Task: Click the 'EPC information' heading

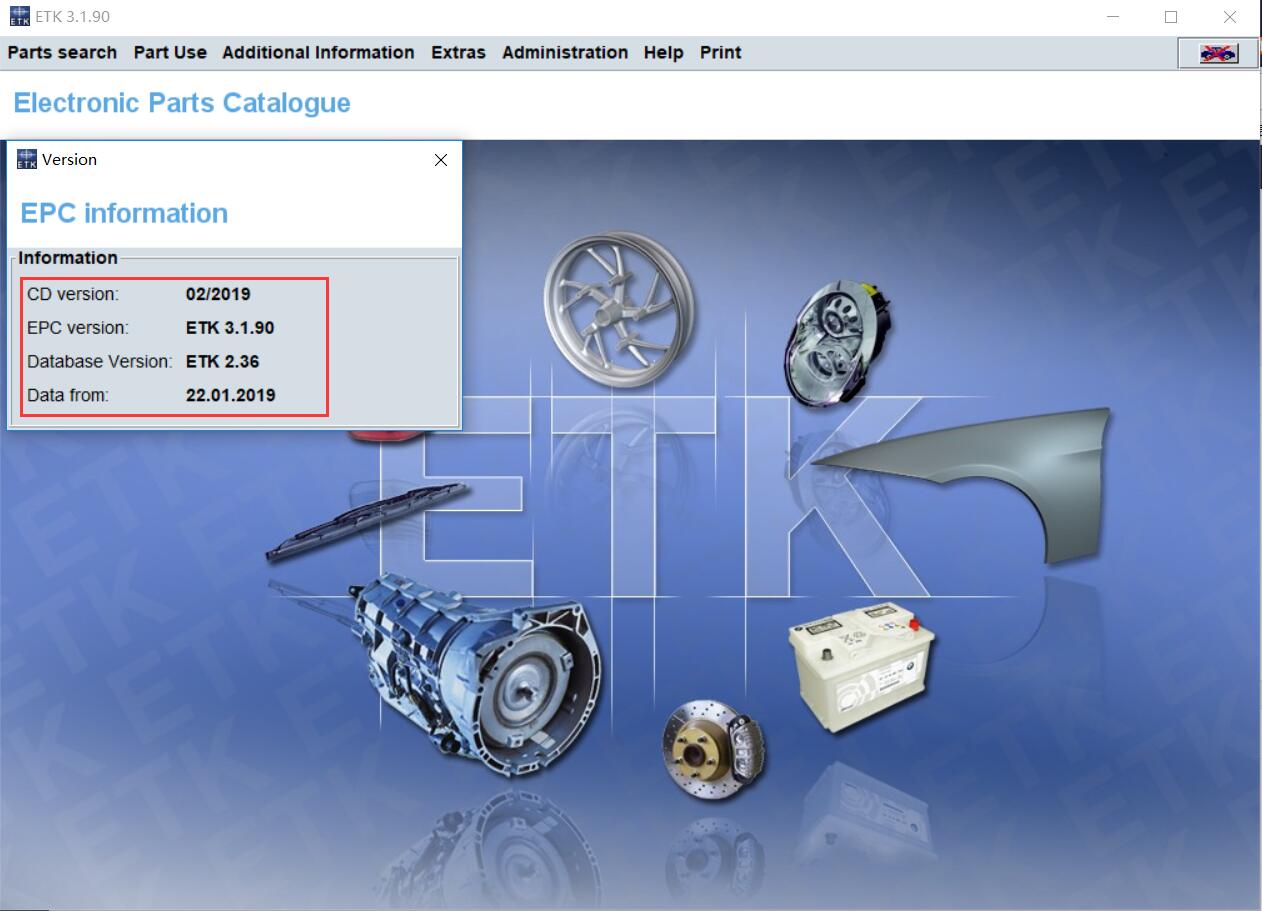Action: [124, 213]
